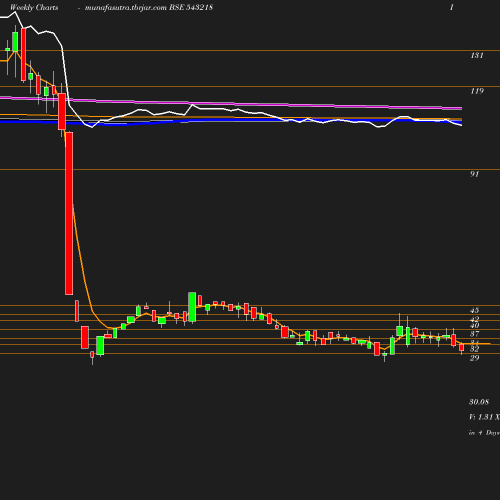The image size is (500, 500).
Task: Click the last red candlestick on the right
Action: tap(462, 348)
